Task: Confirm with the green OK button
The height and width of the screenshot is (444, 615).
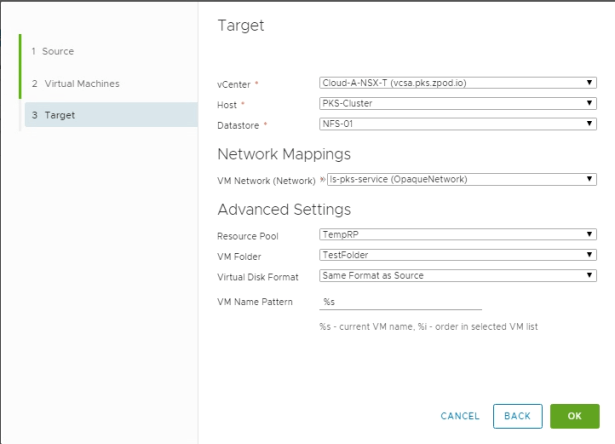Action: (574, 416)
